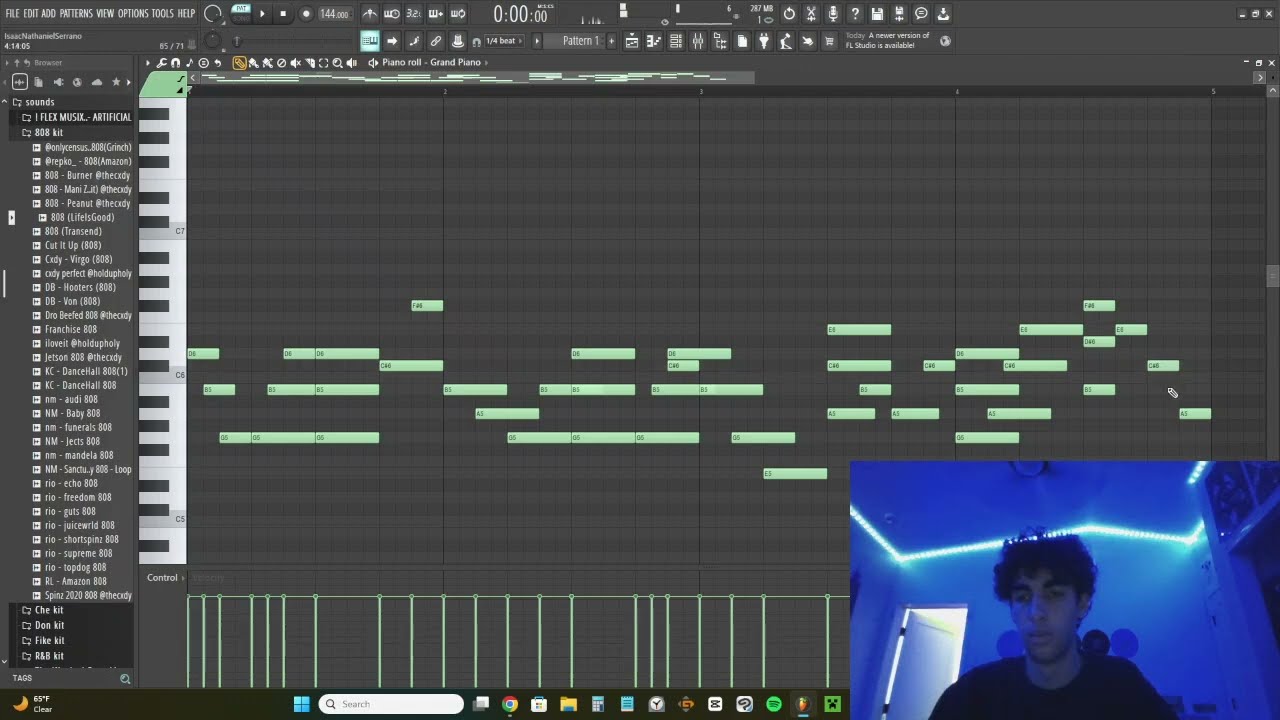This screenshot has height=720, width=1280.
Task: Open the Channel rack view button
Action: point(675,41)
